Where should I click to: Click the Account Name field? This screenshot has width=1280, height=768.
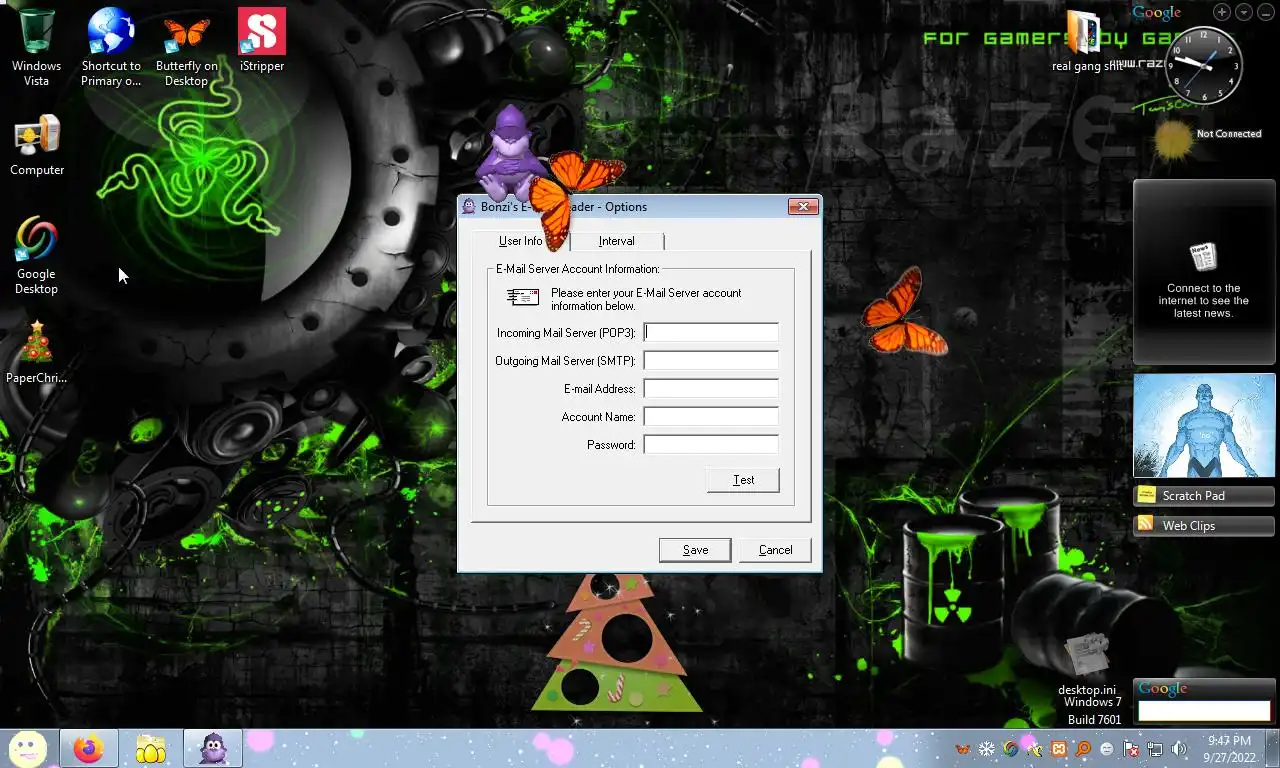click(710, 416)
